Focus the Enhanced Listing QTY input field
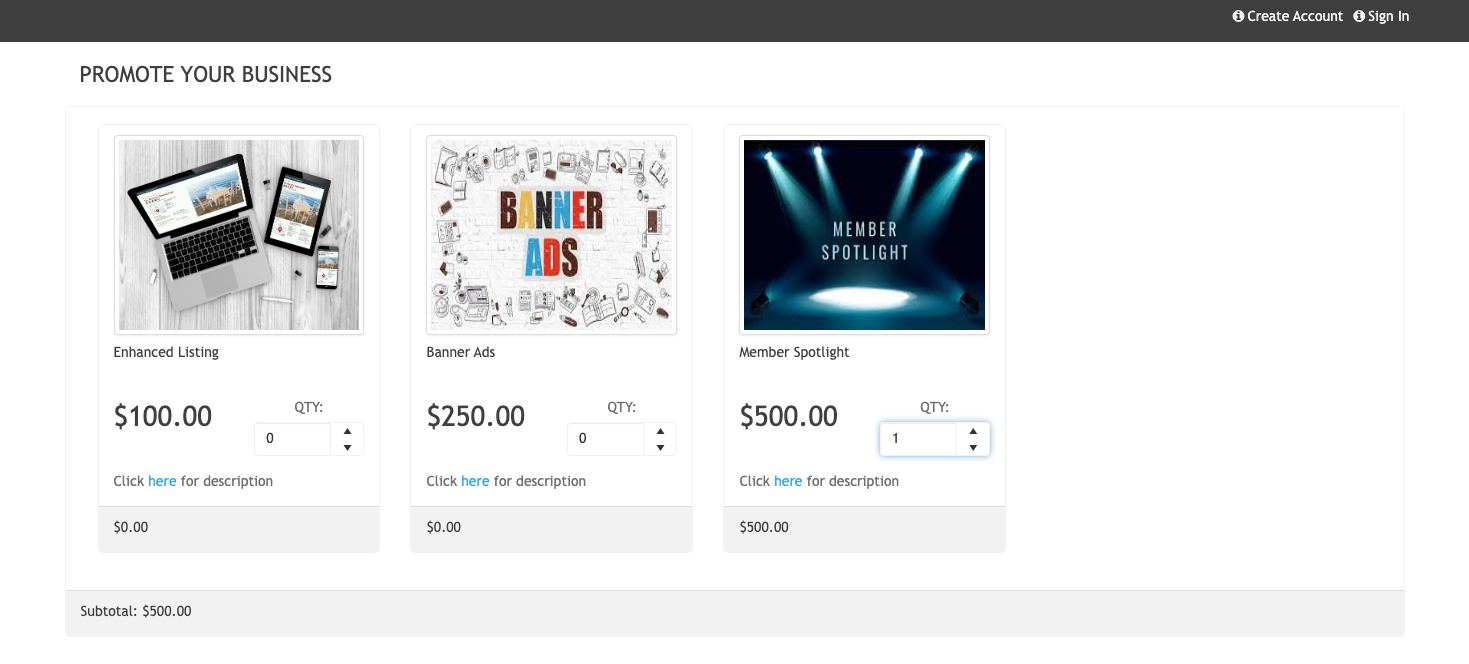Screen dimensions: 1469x664 coord(293,439)
